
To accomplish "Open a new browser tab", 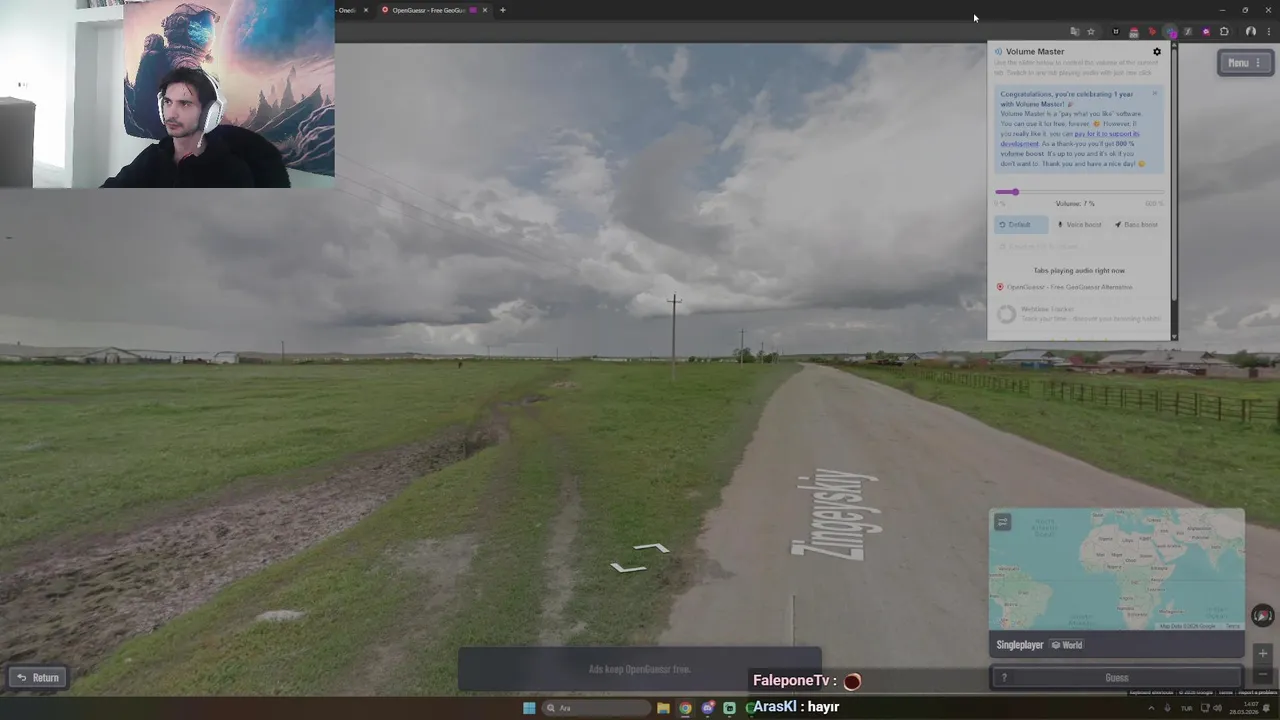I will (502, 10).
